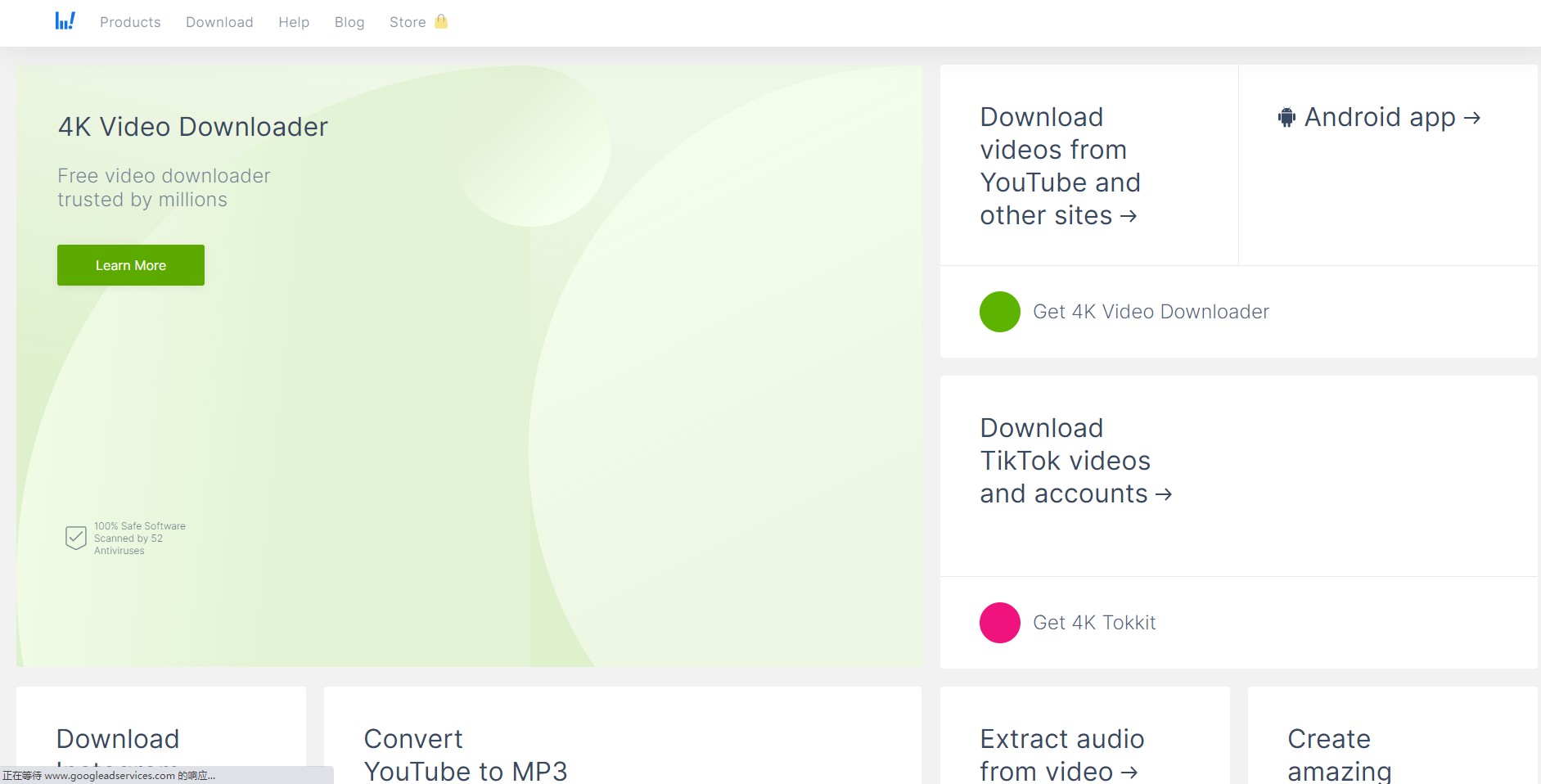This screenshot has width=1541, height=784.
Task: Click 'Free video downloader trusted by millions' text
Action: point(164,187)
